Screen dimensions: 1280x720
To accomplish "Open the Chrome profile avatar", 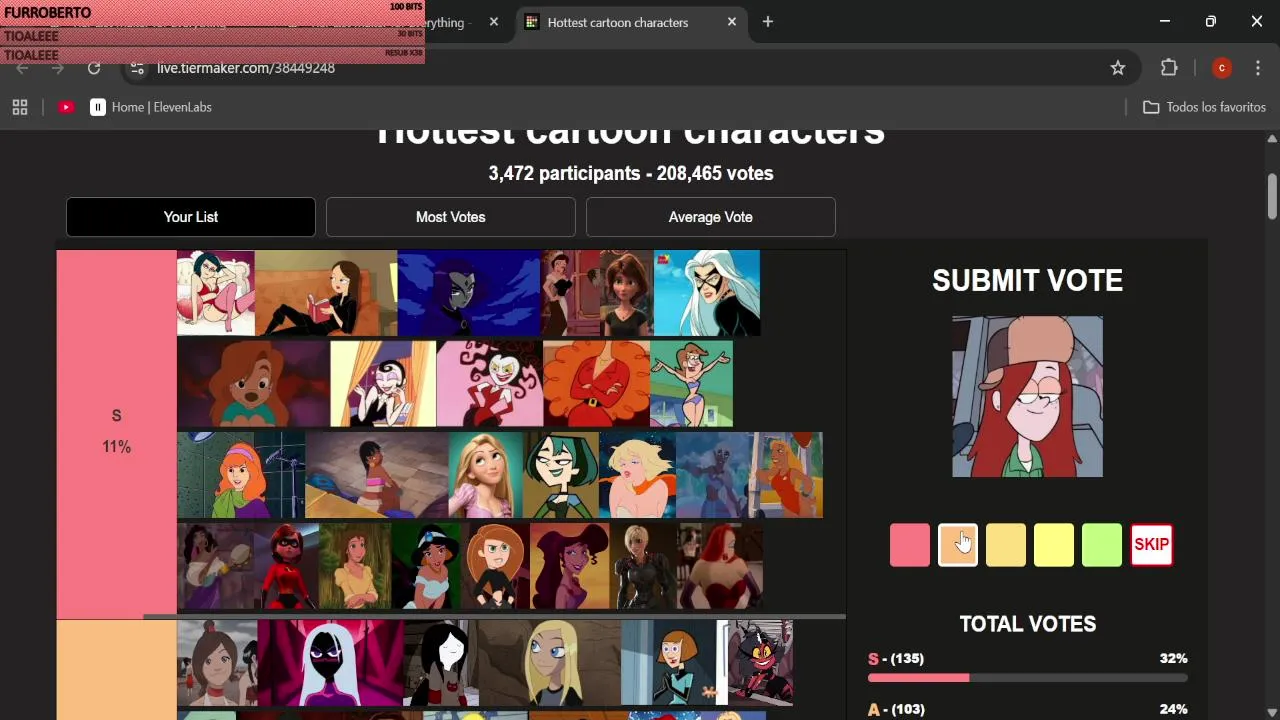I will coord(1221,68).
